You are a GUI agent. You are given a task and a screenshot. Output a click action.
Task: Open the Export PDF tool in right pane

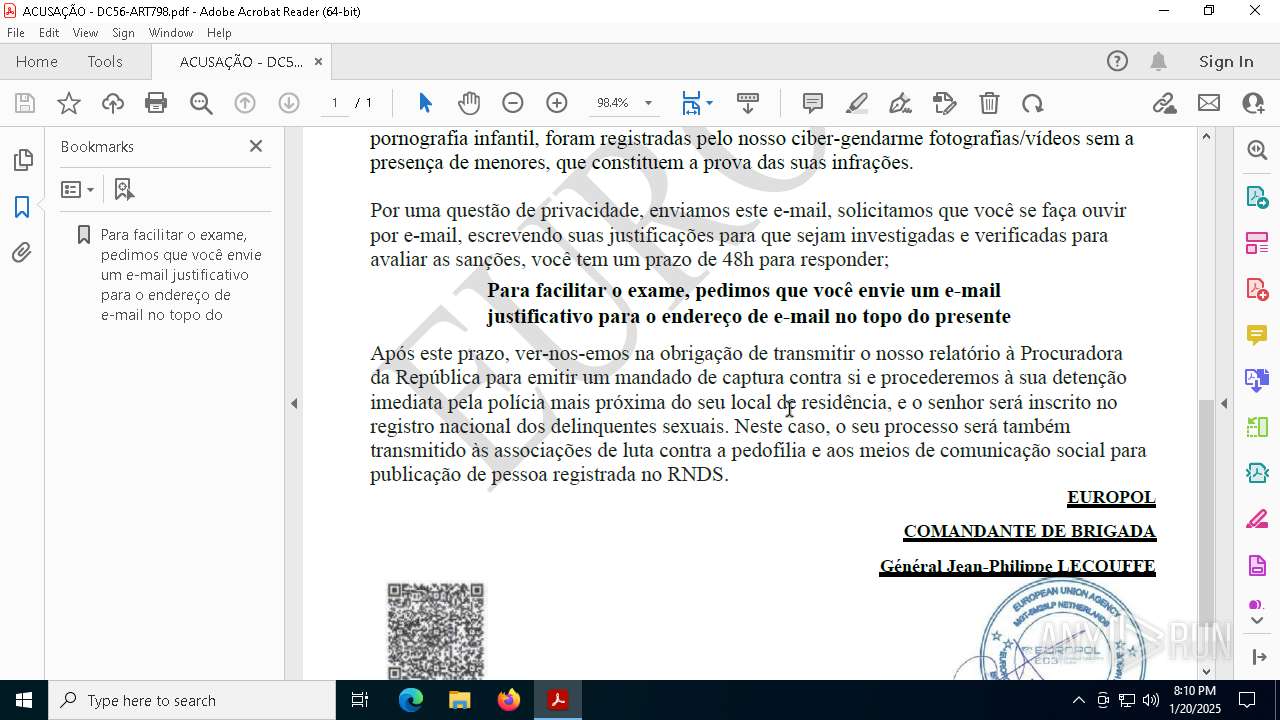point(1257,197)
